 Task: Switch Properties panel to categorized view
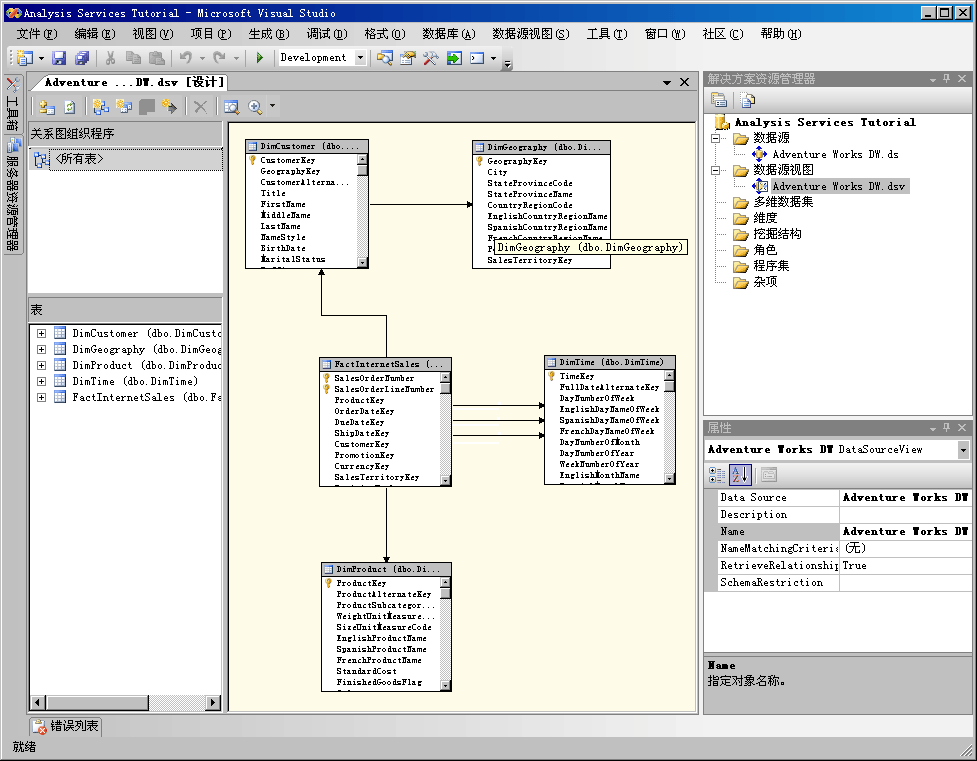click(x=719, y=475)
